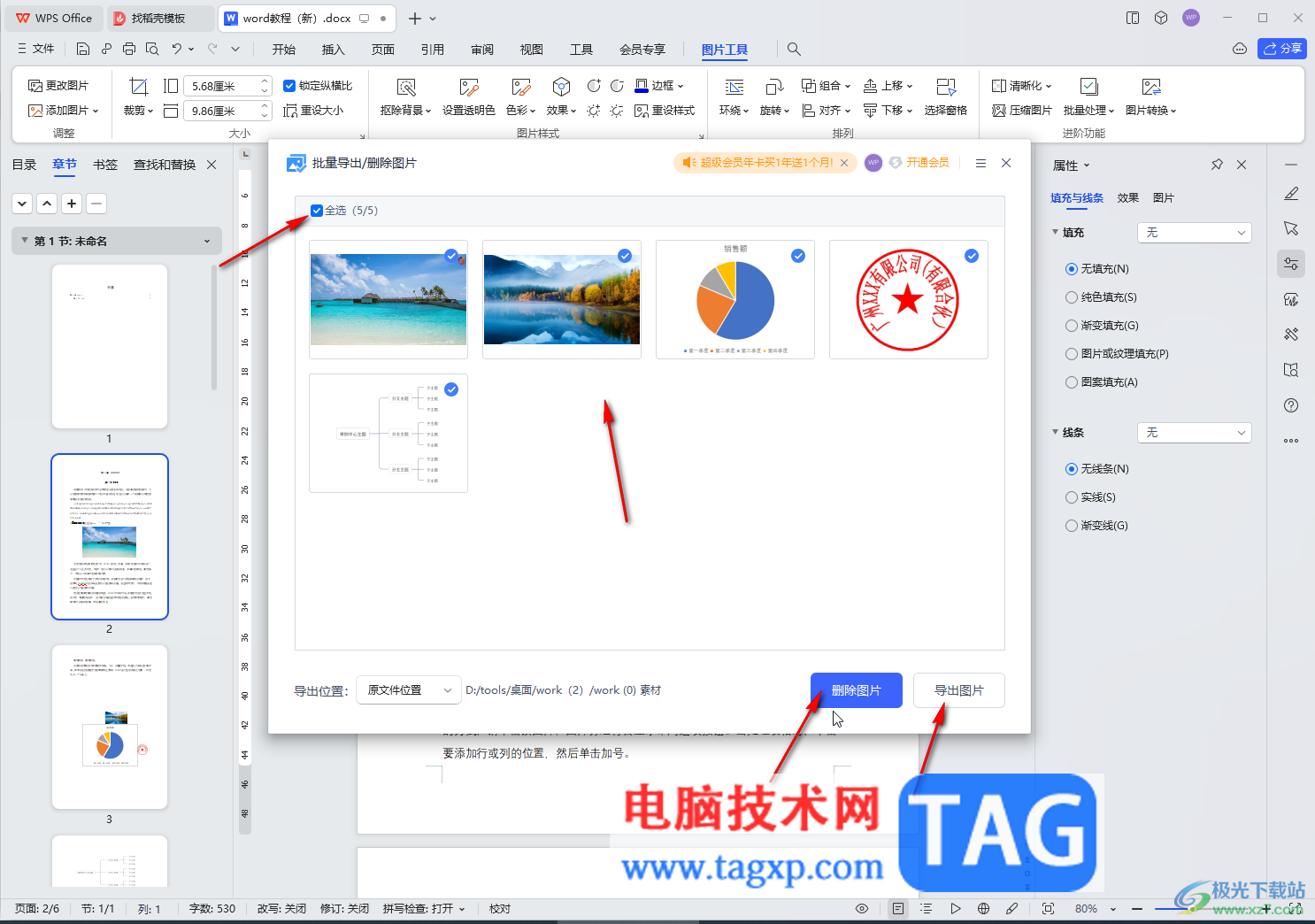Select 渐变填充(G) radio option

pyautogui.click(x=1072, y=326)
